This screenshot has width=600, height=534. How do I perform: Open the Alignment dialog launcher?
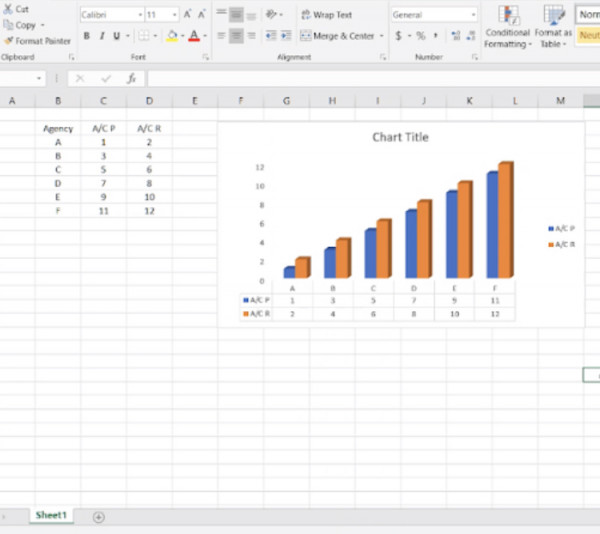coord(383,57)
